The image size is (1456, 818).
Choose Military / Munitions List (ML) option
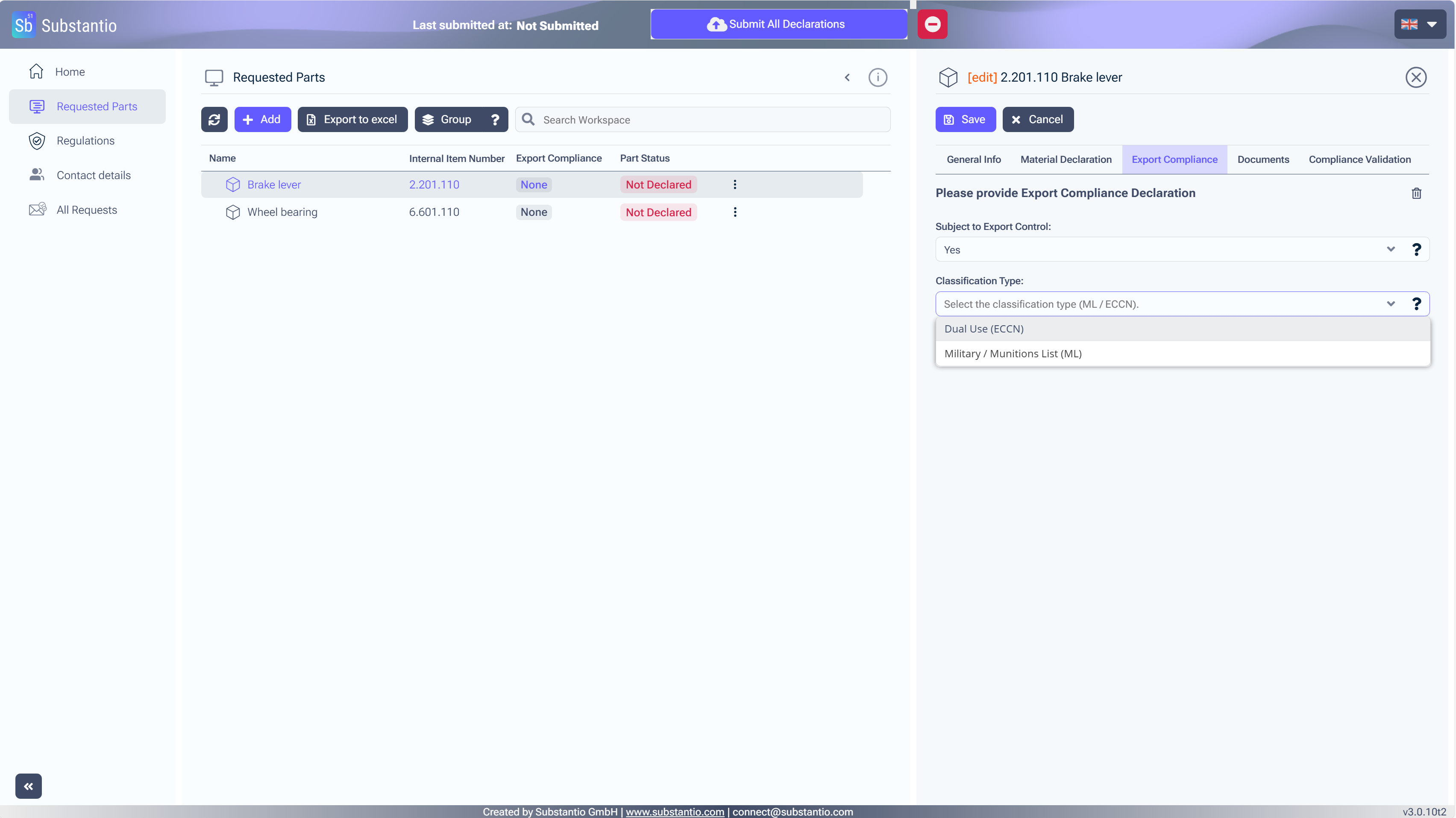[1013, 354]
